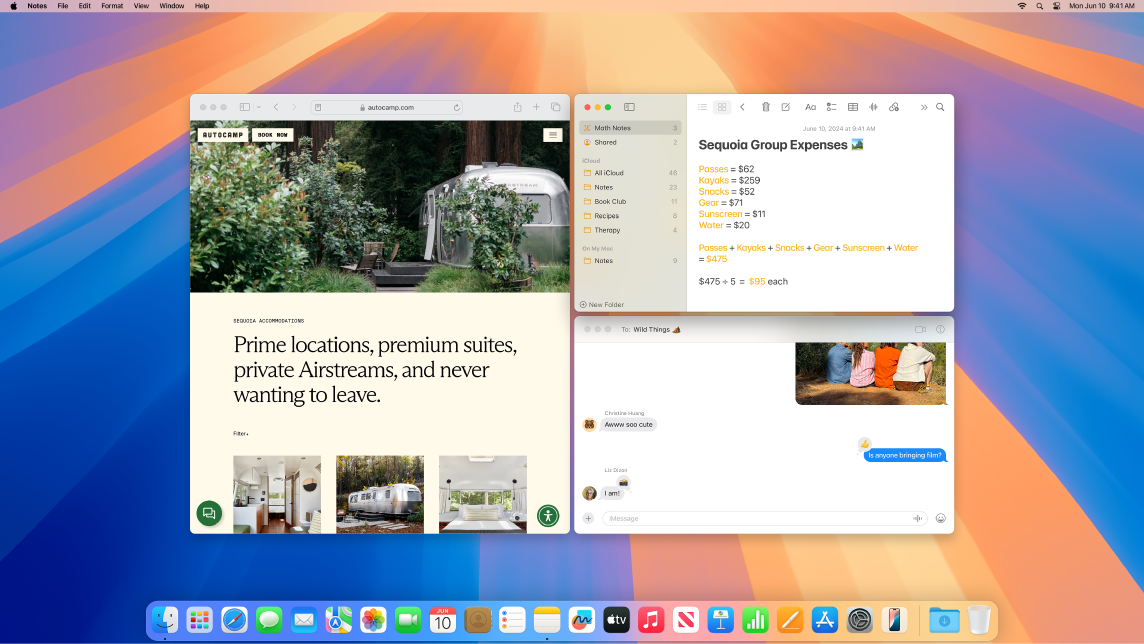Open Music from the Dock
1144x644 pixels.
(651, 620)
